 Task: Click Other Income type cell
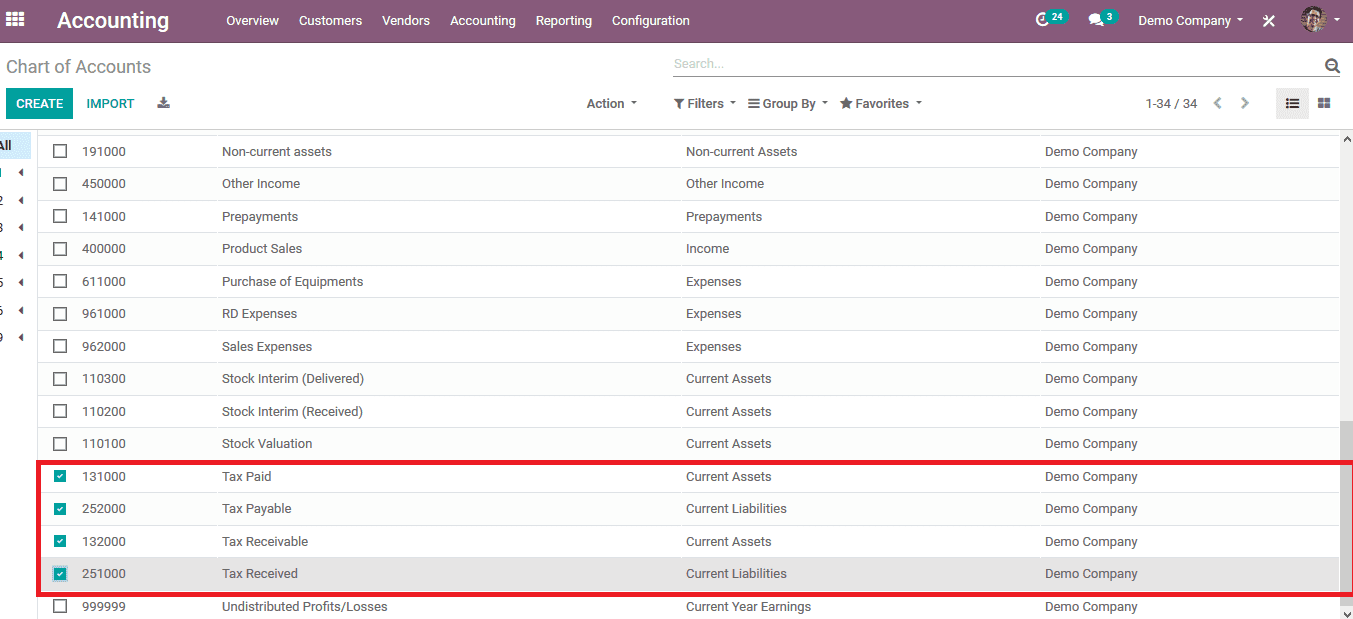pyautogui.click(x=725, y=184)
